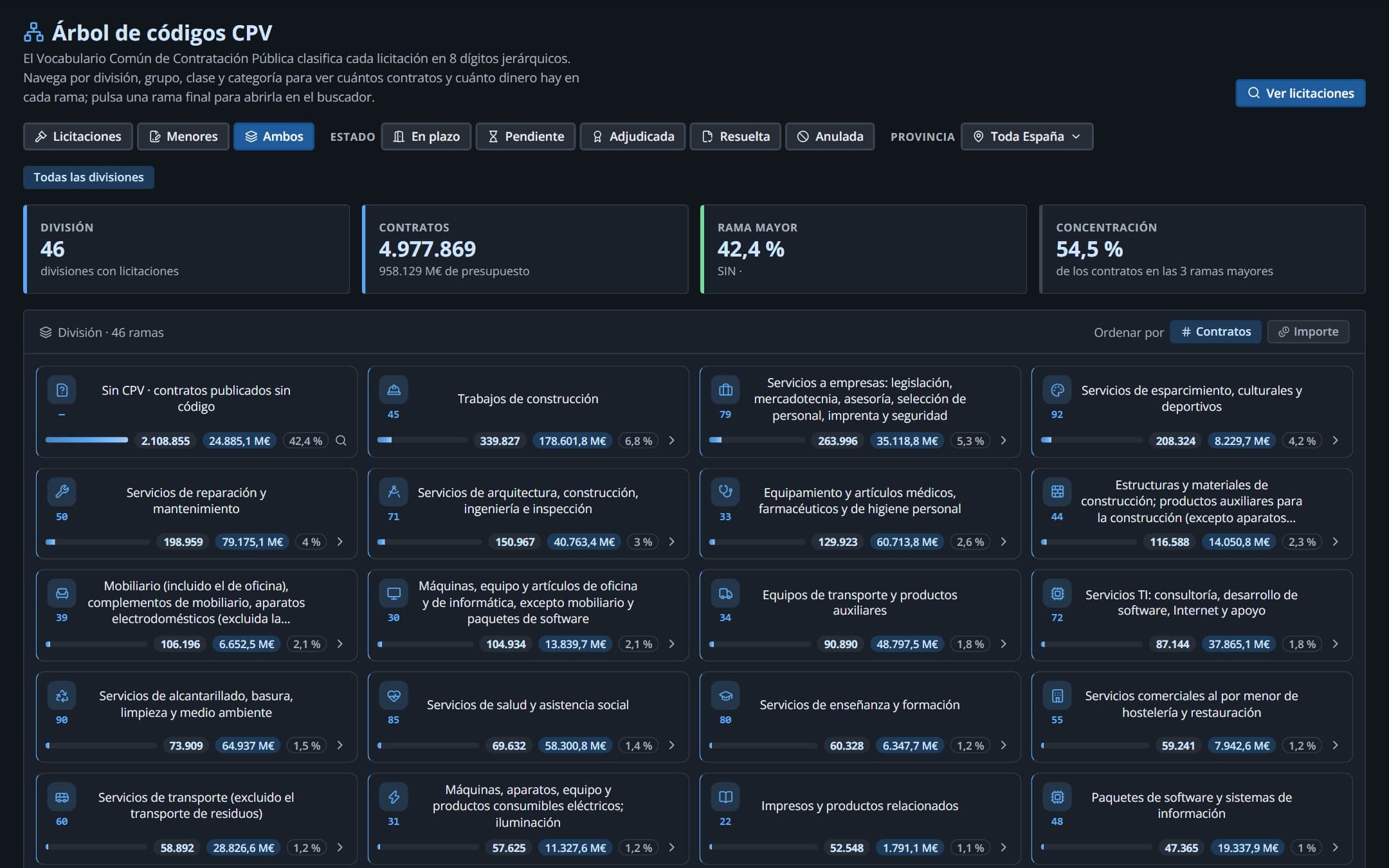
Task: Click the Ver licitaciones button
Action: [1300, 93]
